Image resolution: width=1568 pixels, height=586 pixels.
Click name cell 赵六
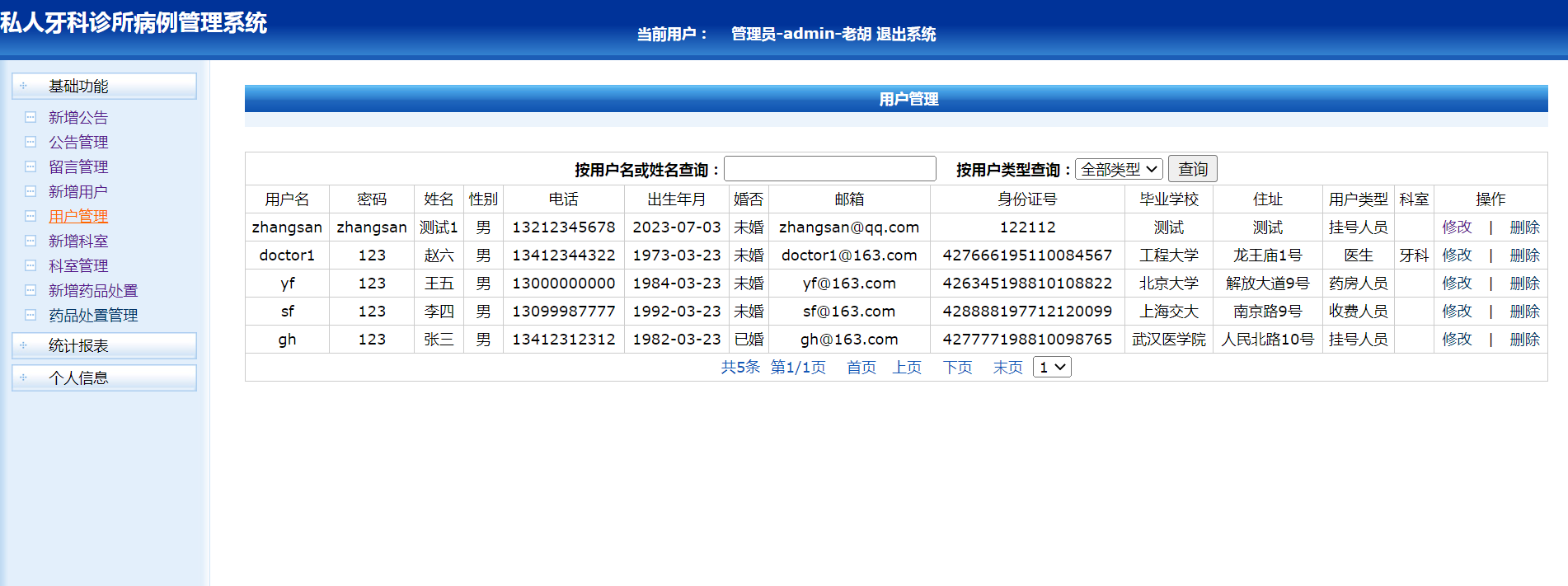439,255
